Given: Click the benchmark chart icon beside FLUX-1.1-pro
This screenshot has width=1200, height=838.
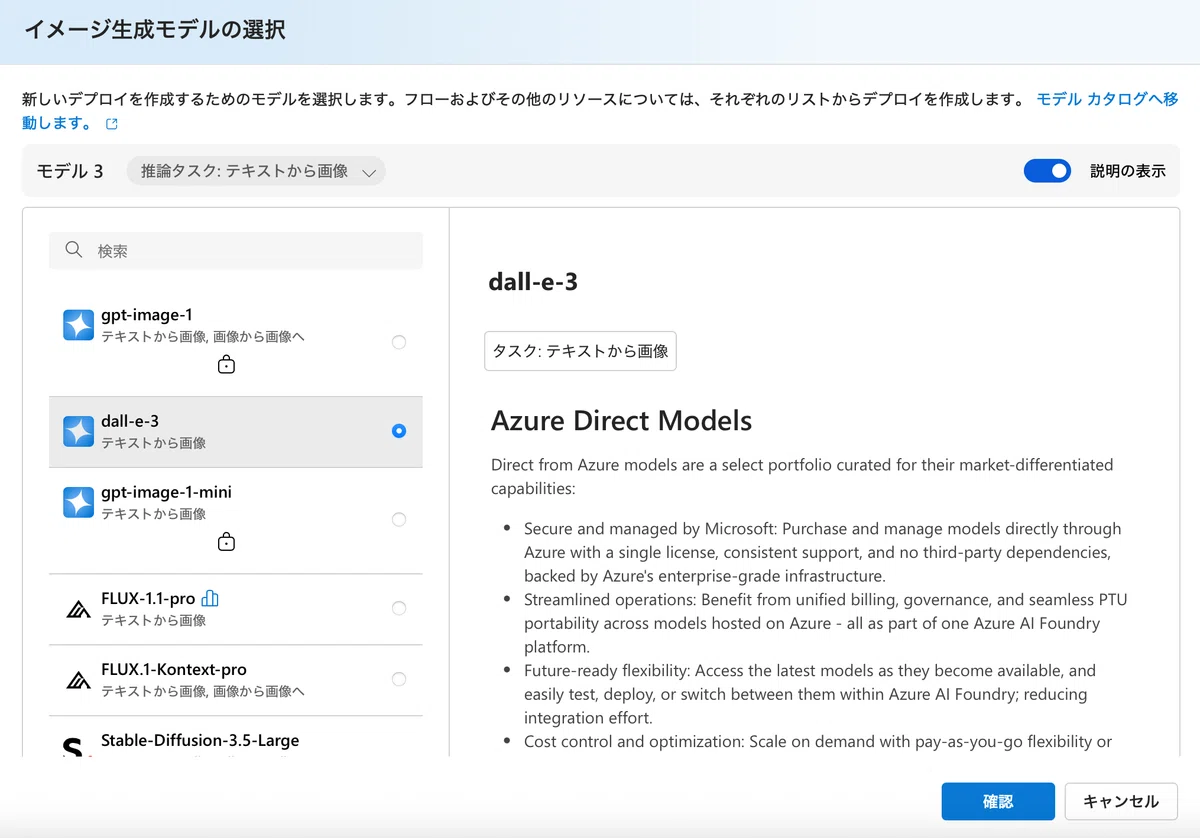Looking at the screenshot, I should pyautogui.click(x=210, y=598).
